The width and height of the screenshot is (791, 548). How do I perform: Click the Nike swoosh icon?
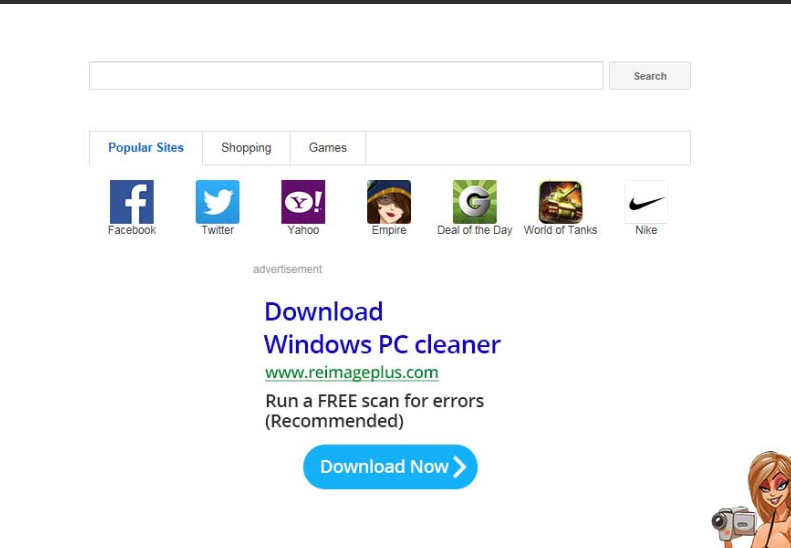646,202
